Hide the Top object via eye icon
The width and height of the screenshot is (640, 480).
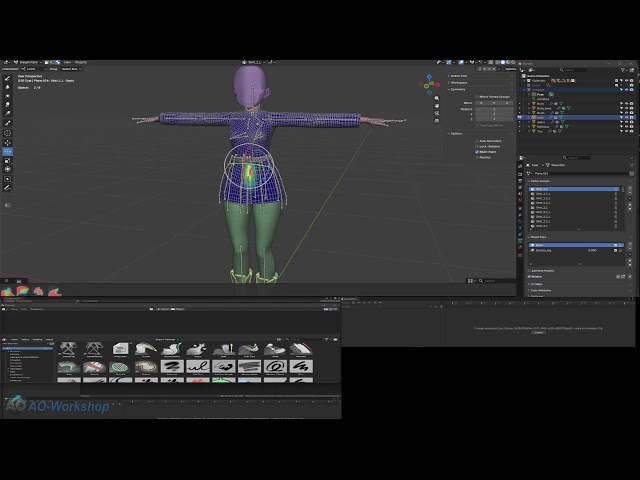[627, 131]
